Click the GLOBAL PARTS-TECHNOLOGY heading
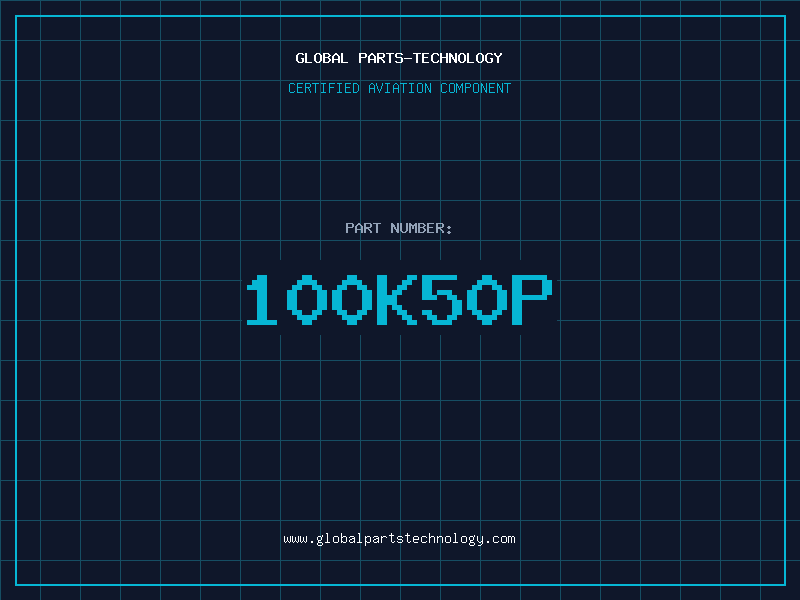The image size is (800, 600). tap(399, 58)
